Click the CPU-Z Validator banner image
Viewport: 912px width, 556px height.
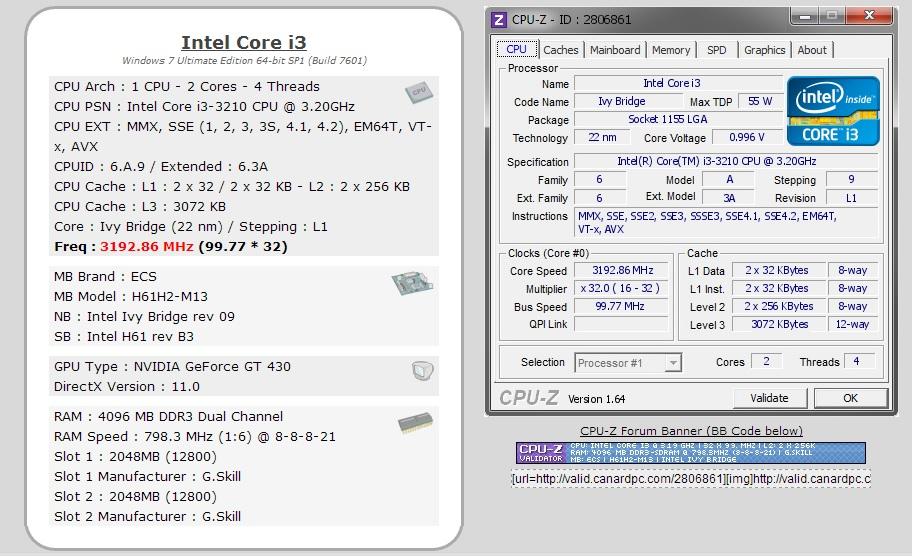pos(691,453)
